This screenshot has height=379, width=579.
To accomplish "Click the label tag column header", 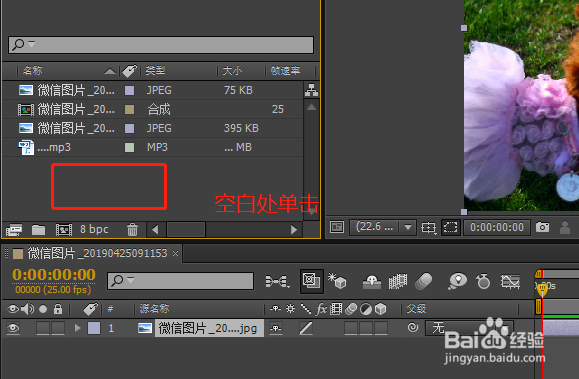I will coord(130,71).
